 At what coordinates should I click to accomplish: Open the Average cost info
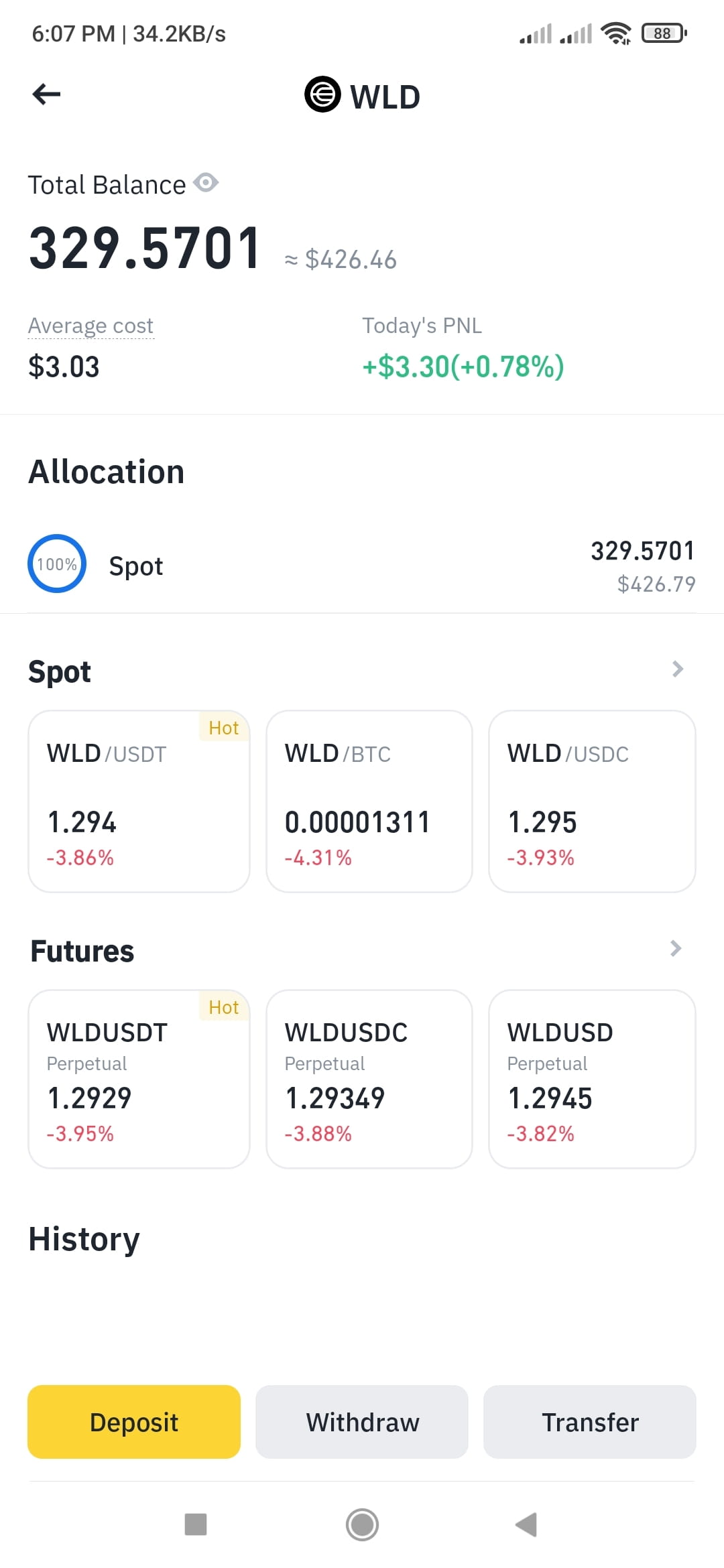click(90, 326)
